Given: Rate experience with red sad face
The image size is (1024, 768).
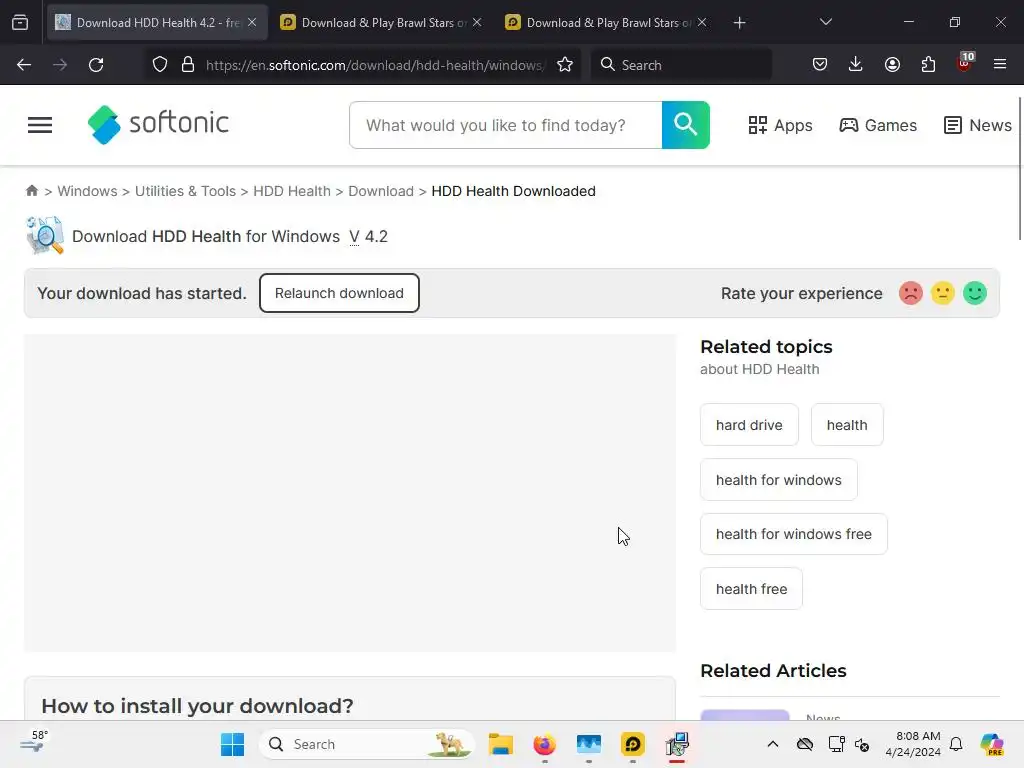Looking at the screenshot, I should (x=910, y=293).
